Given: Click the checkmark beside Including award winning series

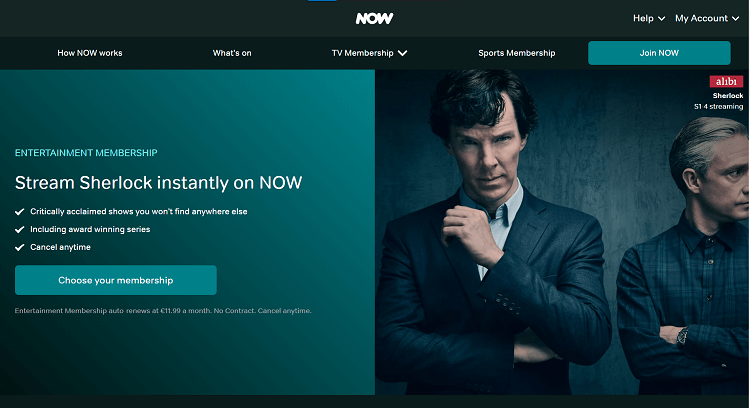Looking at the screenshot, I should pos(20,230).
